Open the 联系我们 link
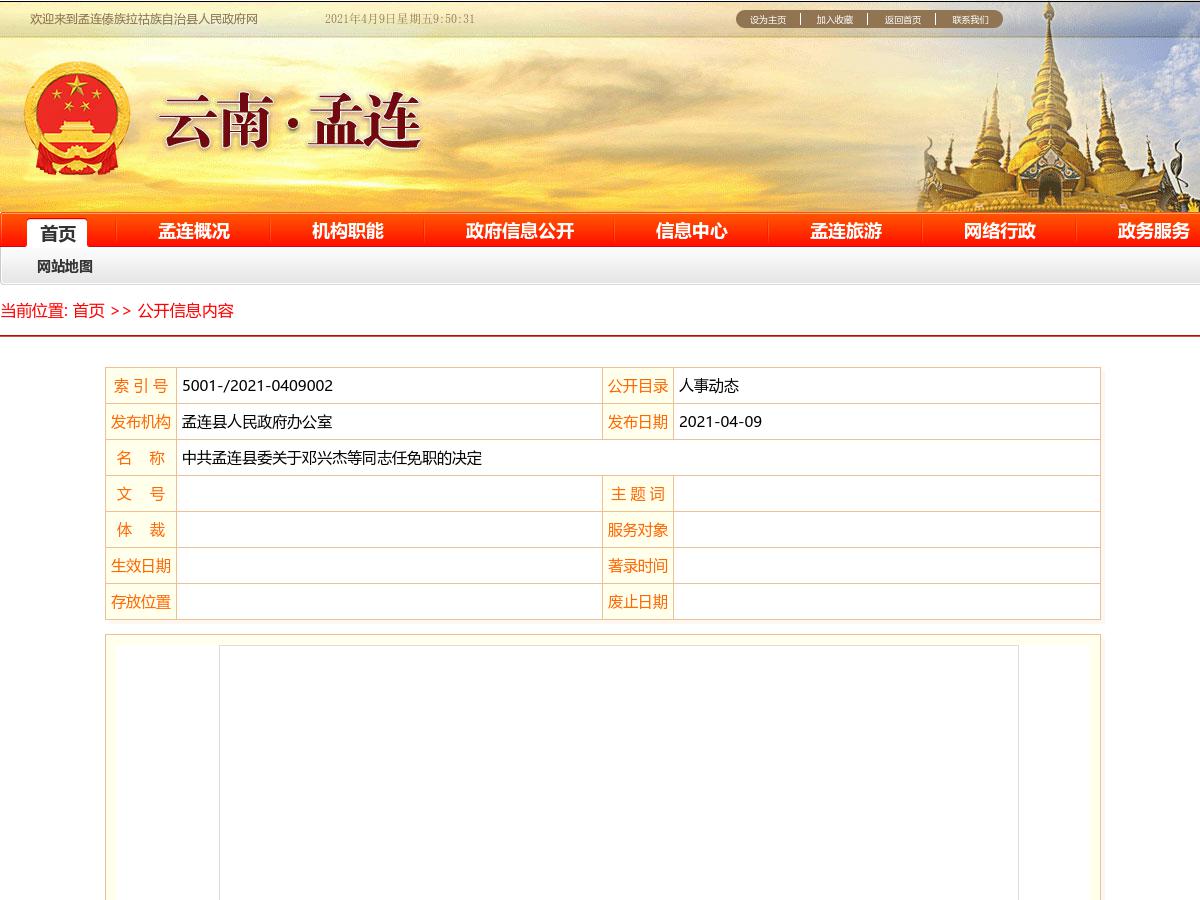1200x900 pixels. (x=970, y=20)
